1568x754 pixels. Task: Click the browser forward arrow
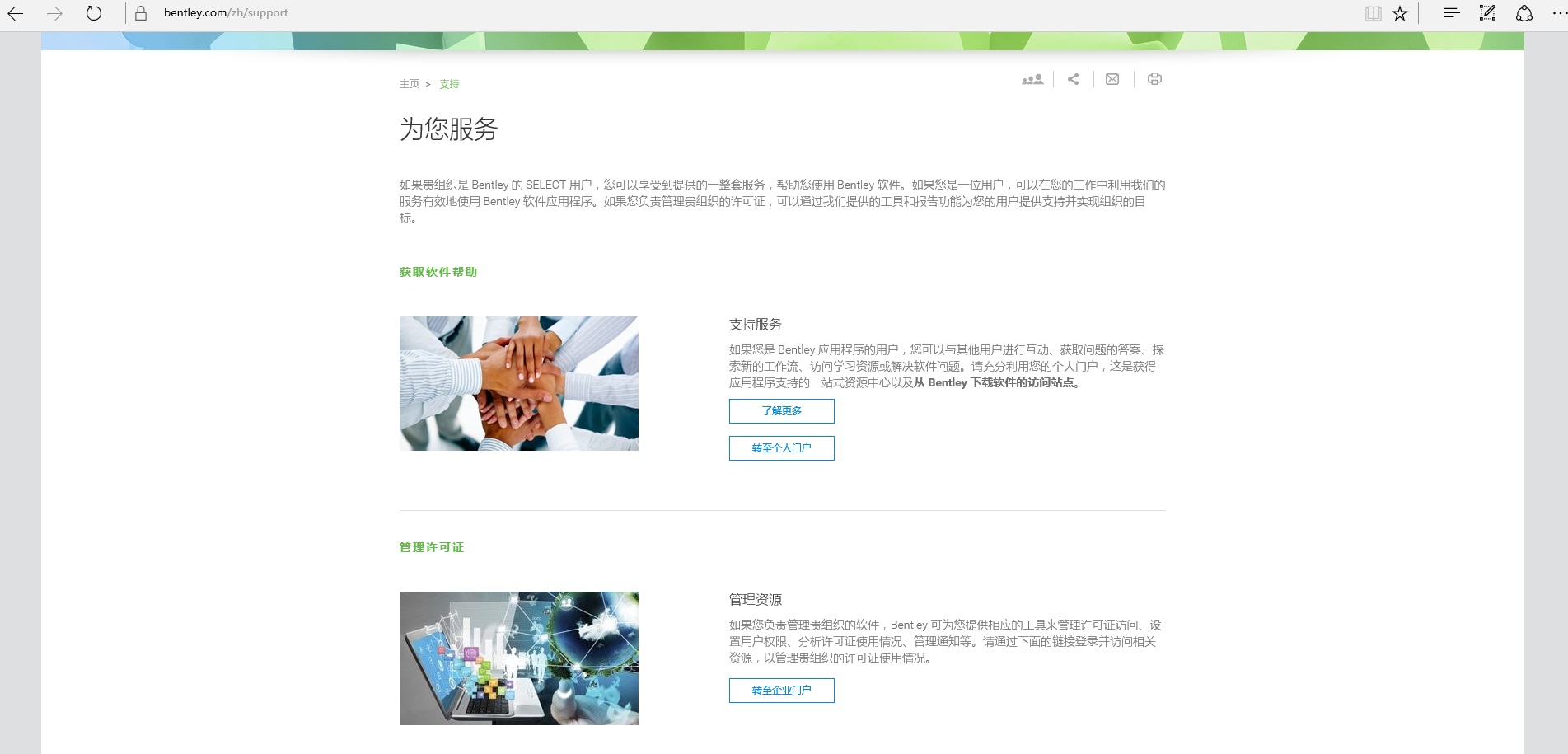click(54, 13)
